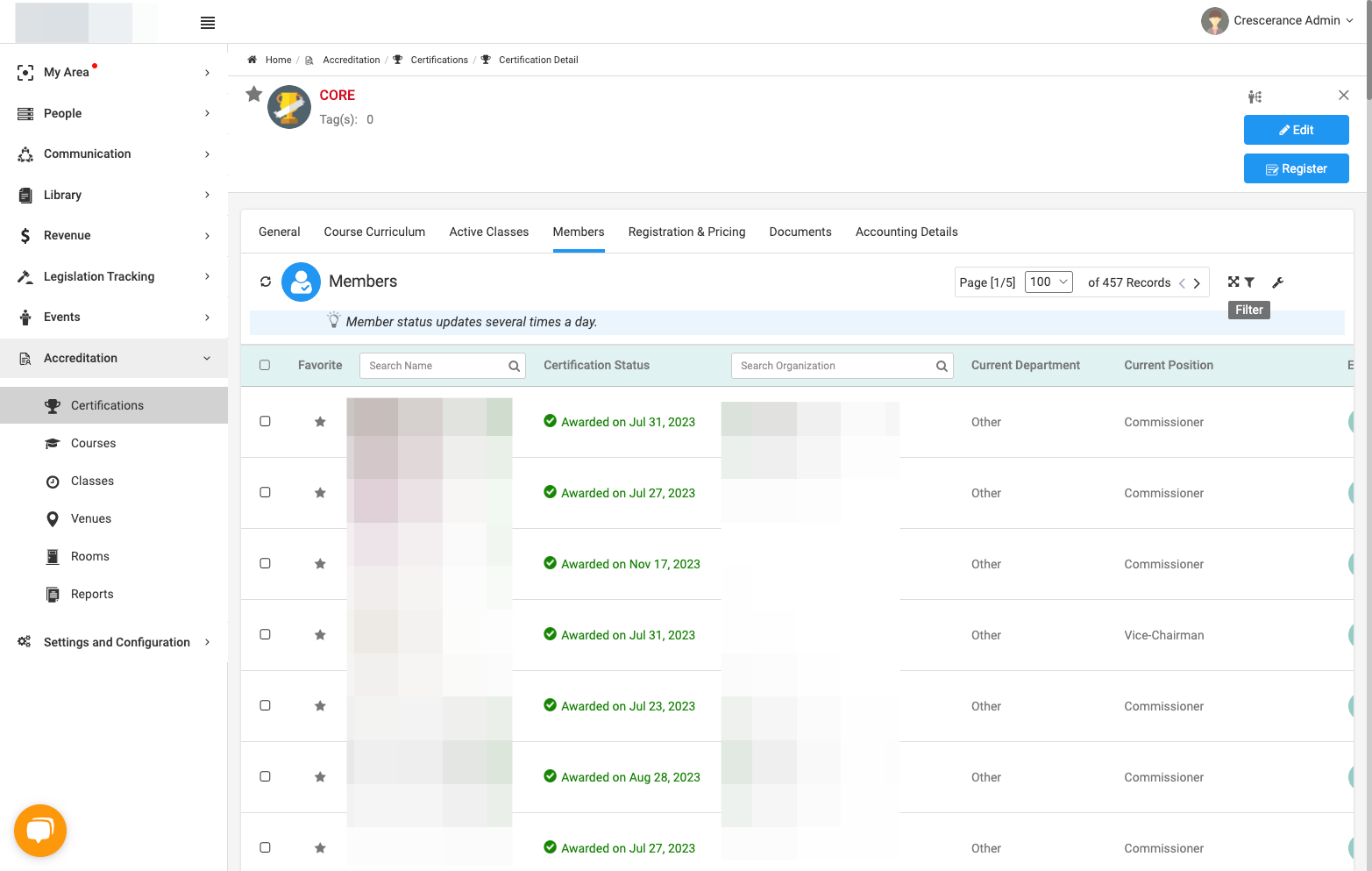Toggle the select-all checkbox in header
This screenshot has width=1372, height=871.
click(265, 365)
